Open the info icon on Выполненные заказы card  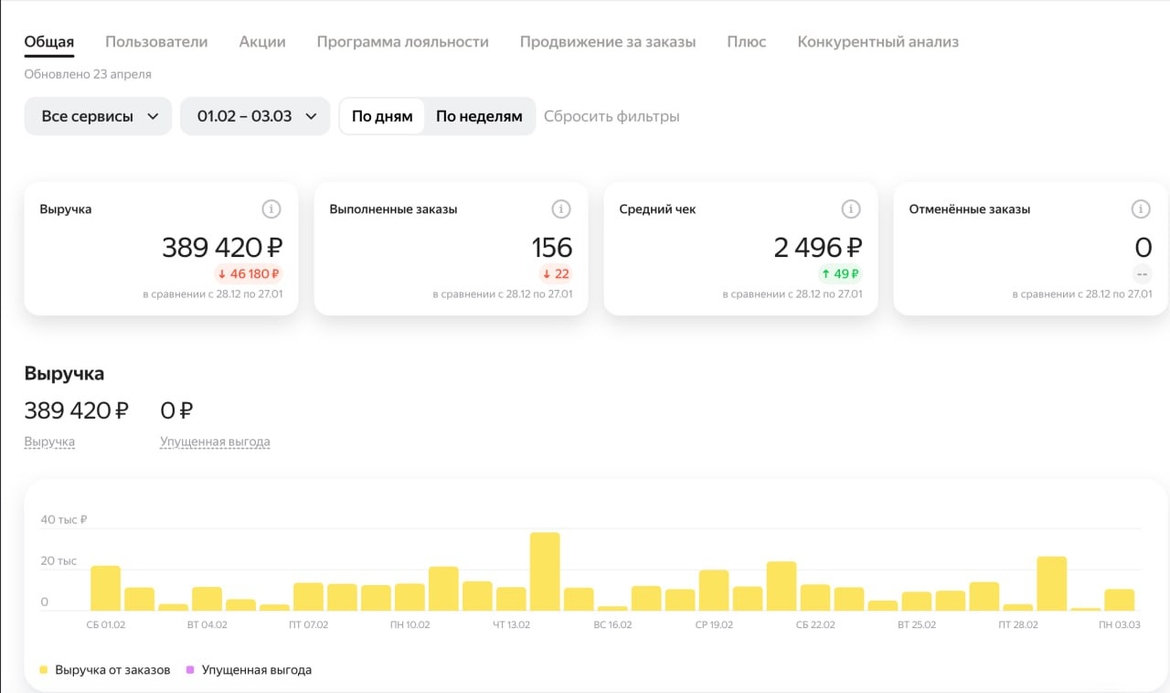[x=561, y=210]
